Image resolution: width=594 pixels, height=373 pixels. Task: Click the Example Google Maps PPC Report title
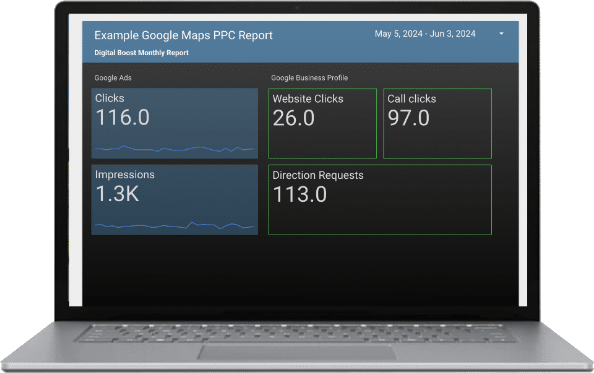183,35
